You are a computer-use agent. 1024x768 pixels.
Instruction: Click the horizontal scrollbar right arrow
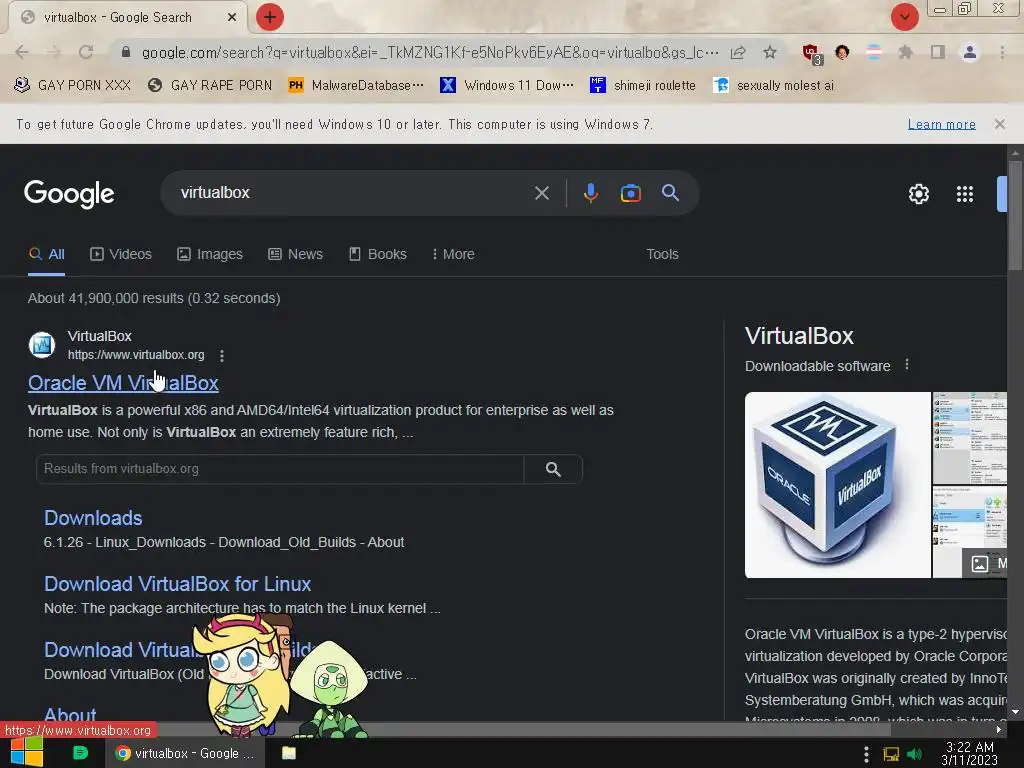(x=999, y=729)
